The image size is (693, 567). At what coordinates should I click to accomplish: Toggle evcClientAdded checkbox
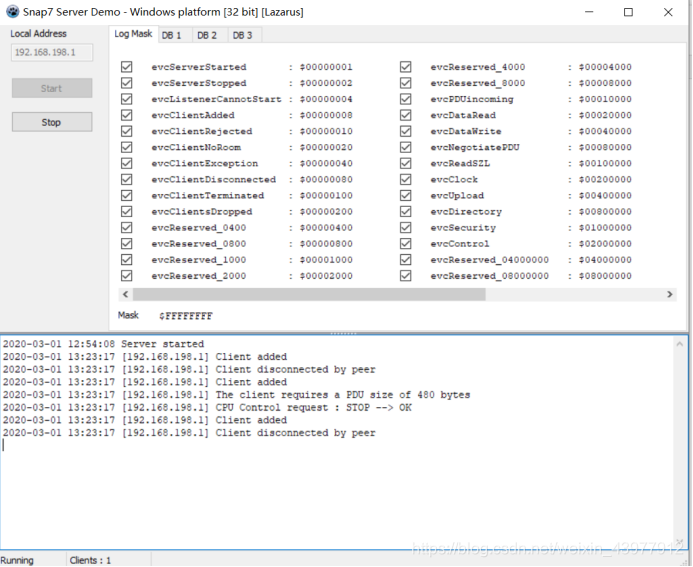pyautogui.click(x=126, y=115)
